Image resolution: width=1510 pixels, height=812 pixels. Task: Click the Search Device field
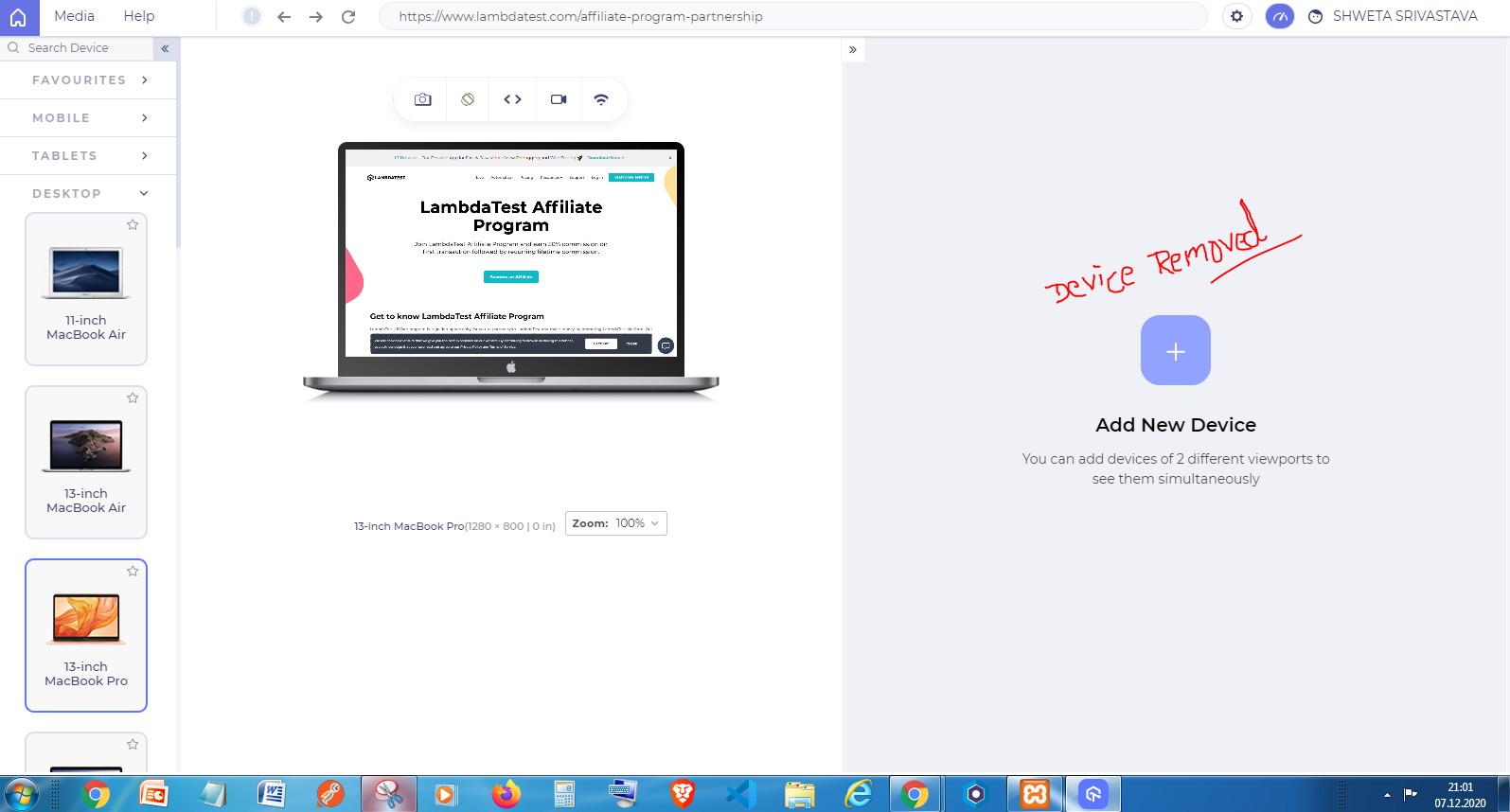[76, 48]
